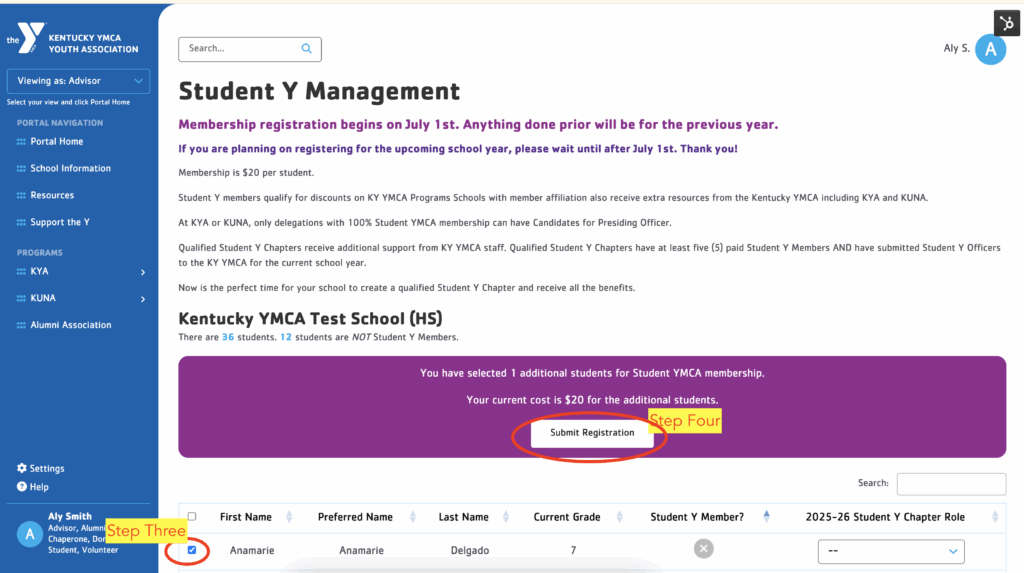
Task: Toggle the select-all checkbox in table header
Action: 192,517
